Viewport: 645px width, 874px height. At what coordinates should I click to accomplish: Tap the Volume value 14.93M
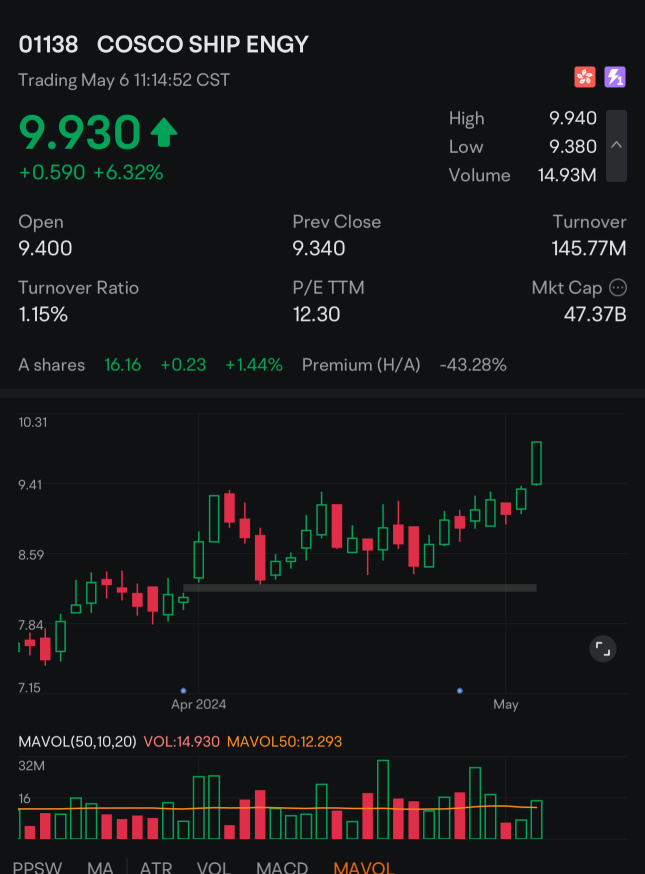click(567, 175)
